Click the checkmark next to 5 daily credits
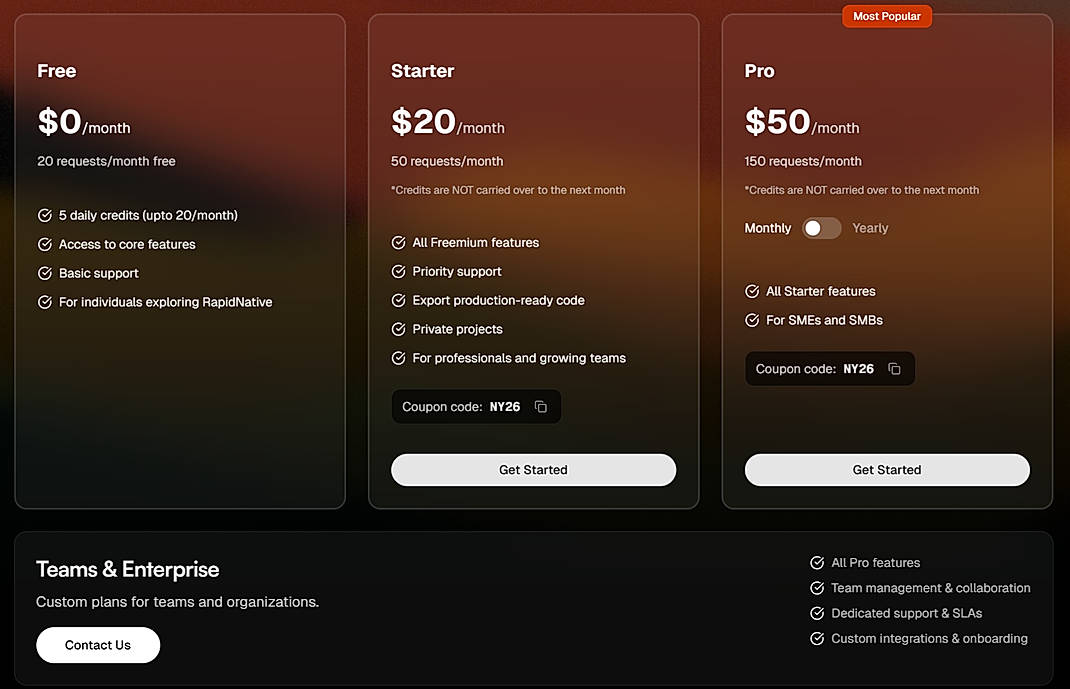Image resolution: width=1070 pixels, height=689 pixels. [44, 214]
